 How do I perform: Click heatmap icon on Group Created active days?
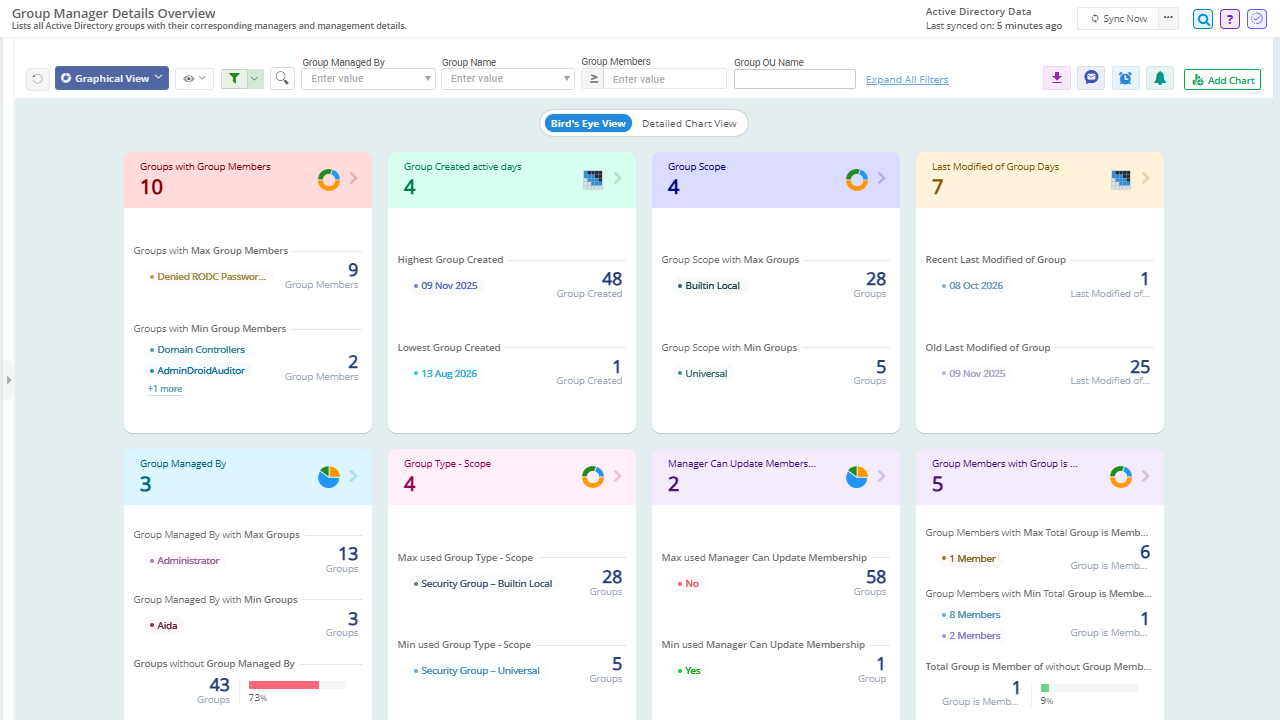(x=593, y=179)
